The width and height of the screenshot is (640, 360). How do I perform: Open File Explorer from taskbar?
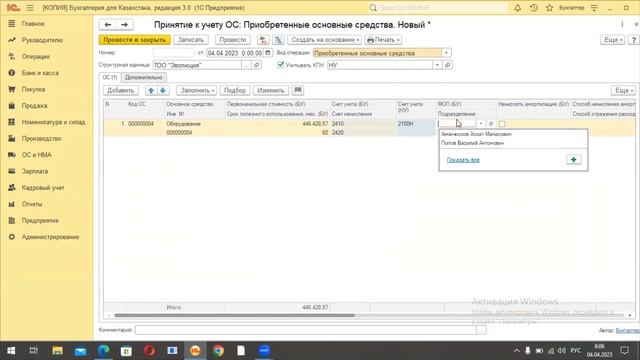57,351
